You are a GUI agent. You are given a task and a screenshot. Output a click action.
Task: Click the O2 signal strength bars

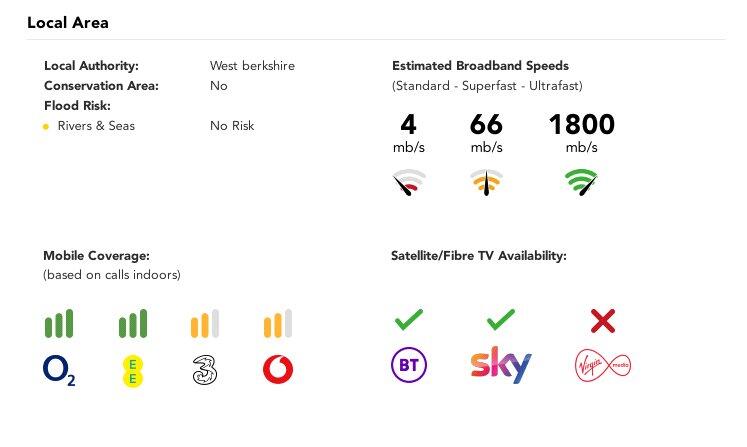tap(58, 324)
